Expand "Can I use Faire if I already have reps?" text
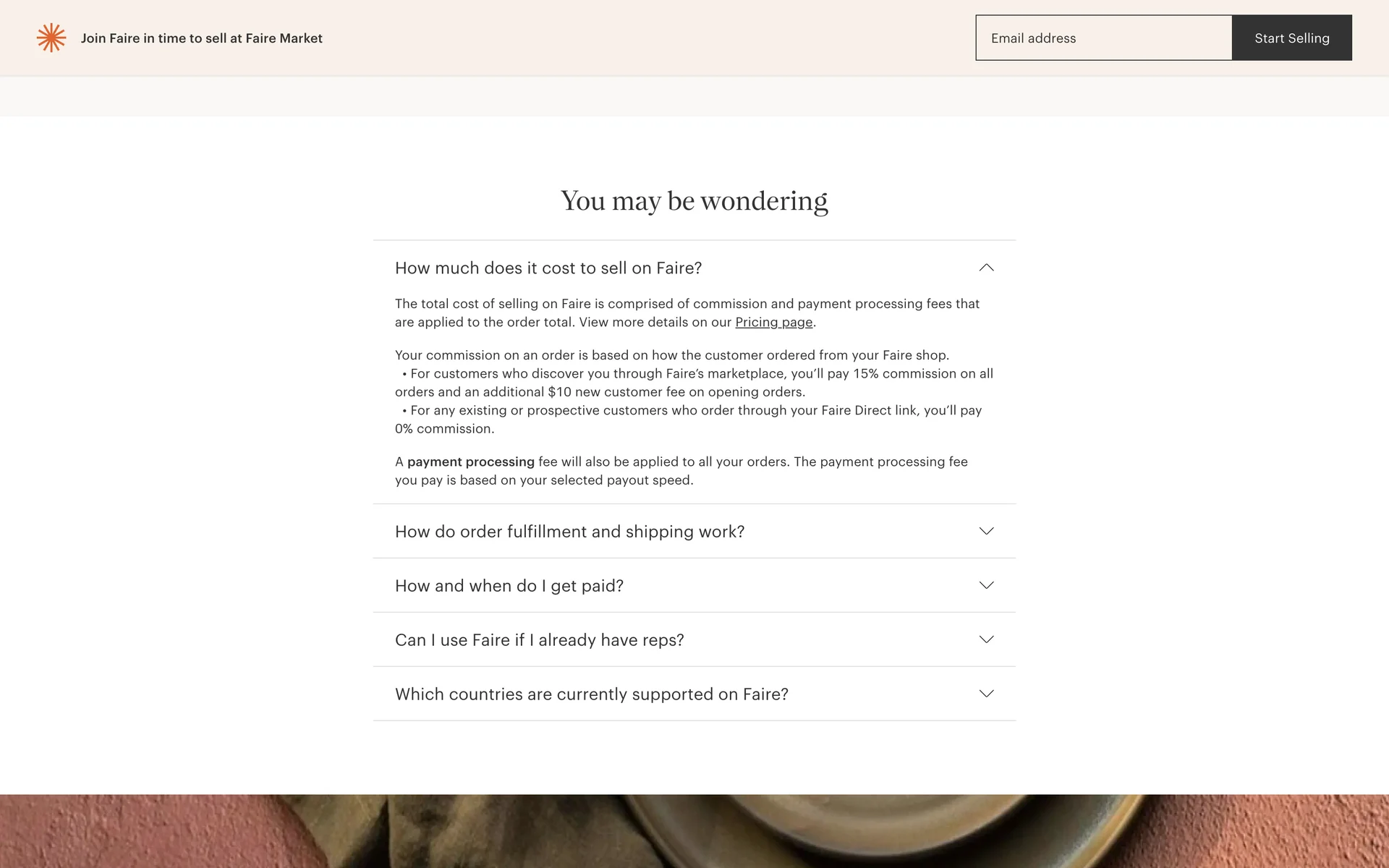The height and width of the screenshot is (868, 1389). 539,640
